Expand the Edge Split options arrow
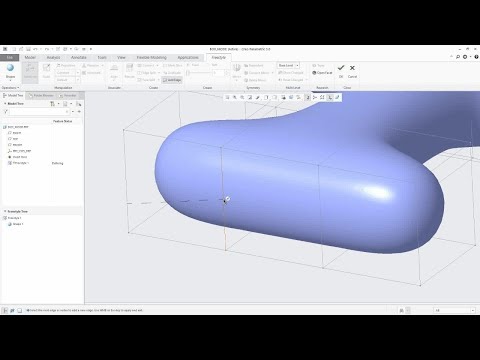This screenshot has height=360, width=480. click(x=159, y=73)
